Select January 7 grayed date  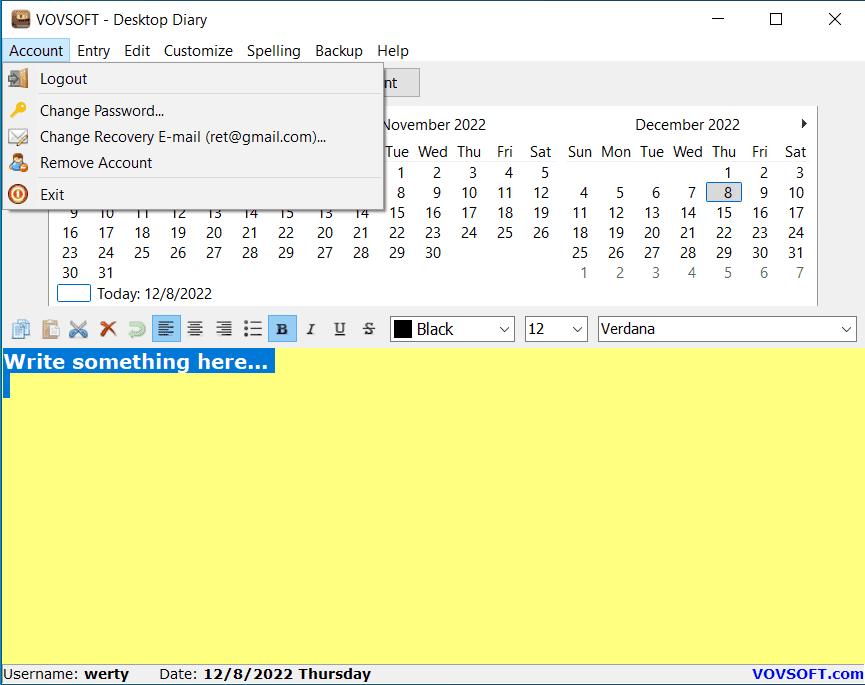click(799, 272)
